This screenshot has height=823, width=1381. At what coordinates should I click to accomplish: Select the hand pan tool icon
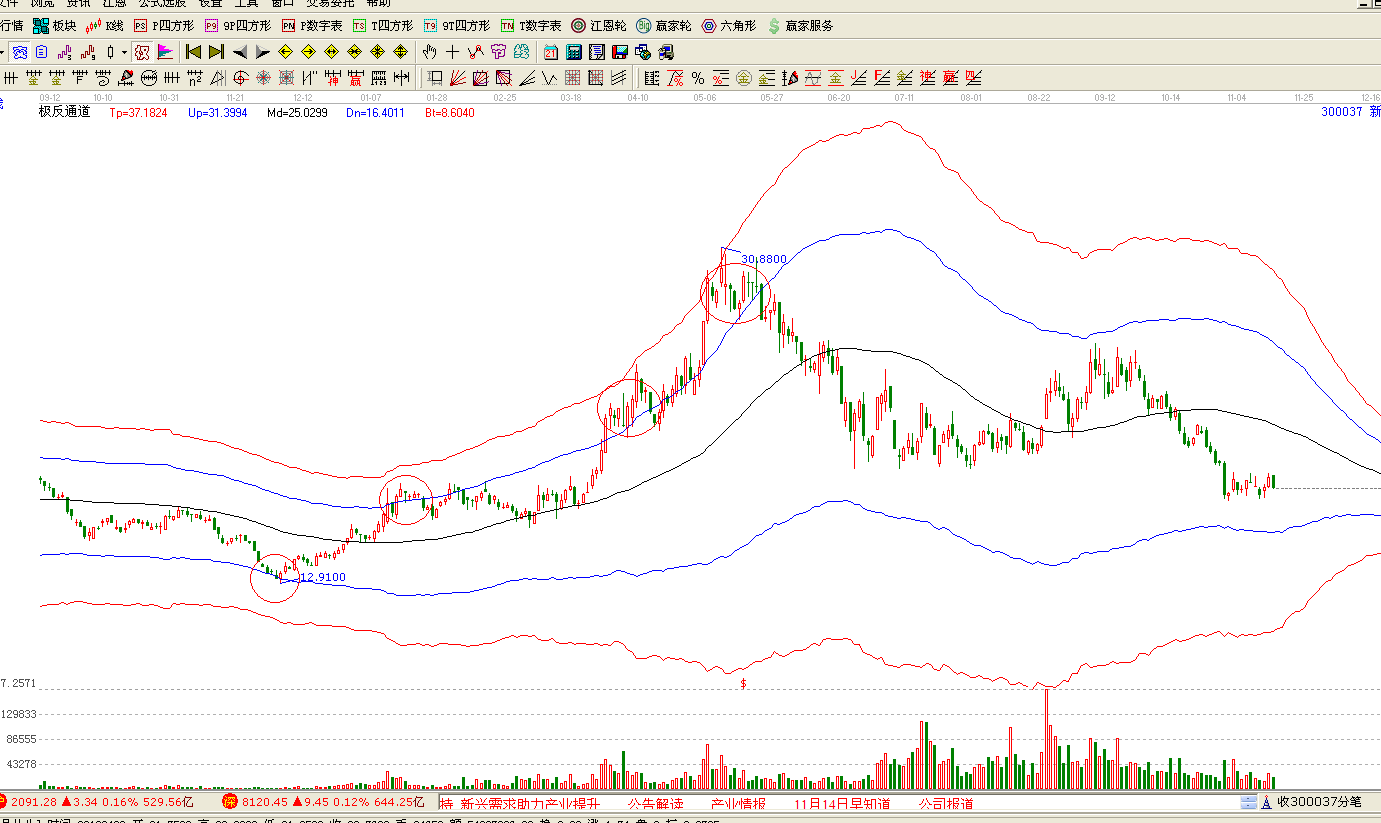430,52
